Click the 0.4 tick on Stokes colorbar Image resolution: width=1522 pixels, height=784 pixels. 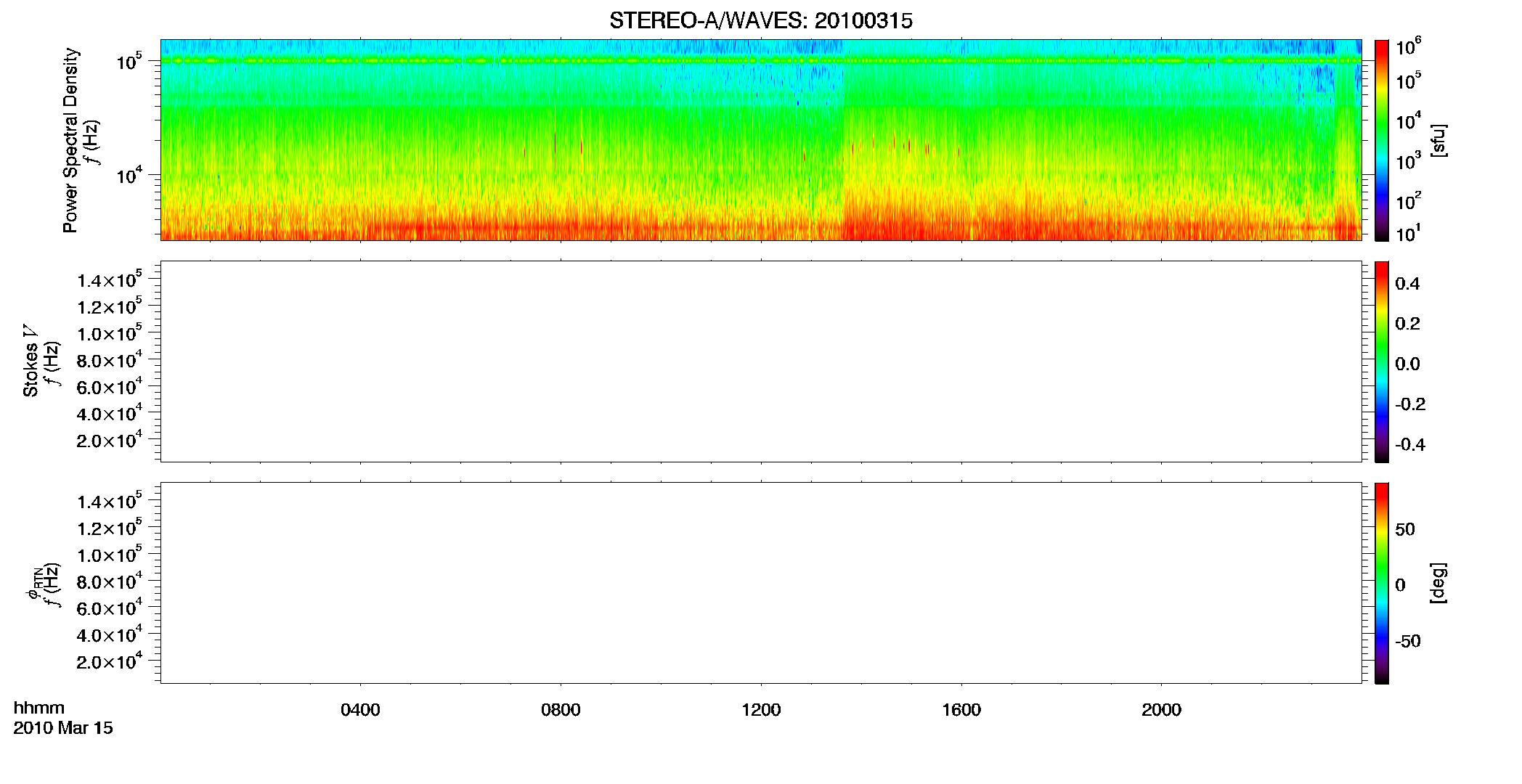coord(1407,284)
